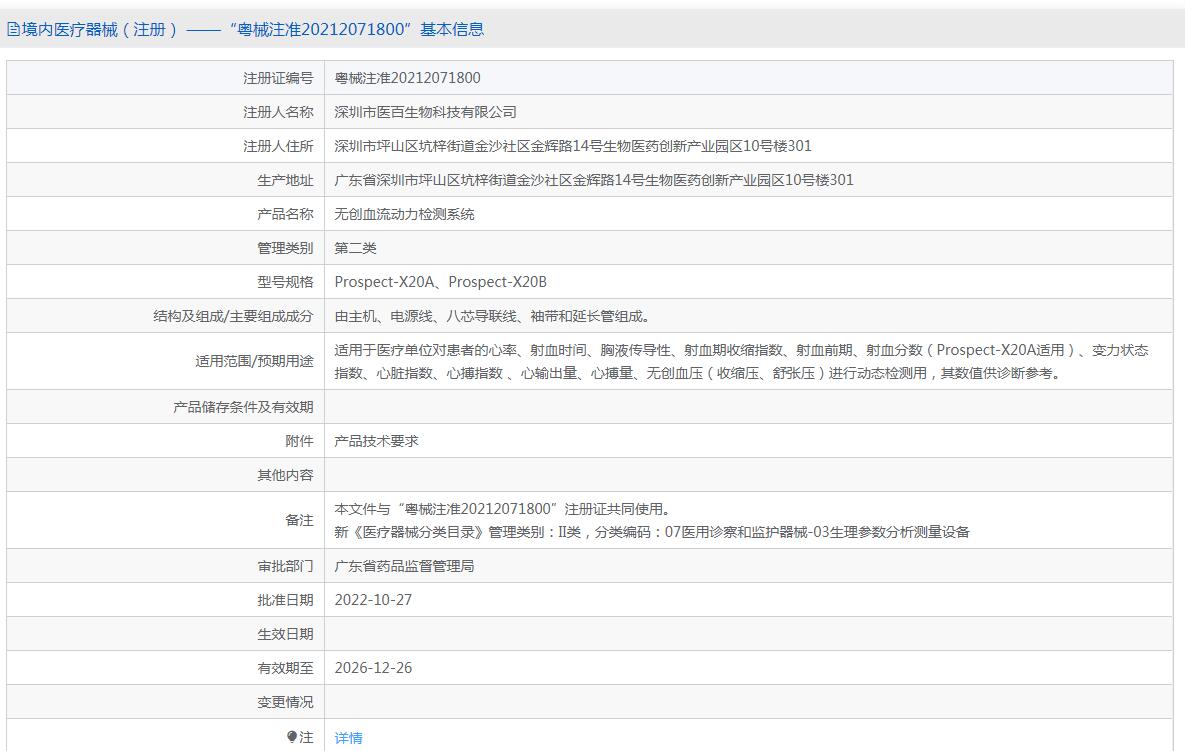Select the approval date 2022-10-27
Screen dimensions: 1185x751
coord(373,600)
